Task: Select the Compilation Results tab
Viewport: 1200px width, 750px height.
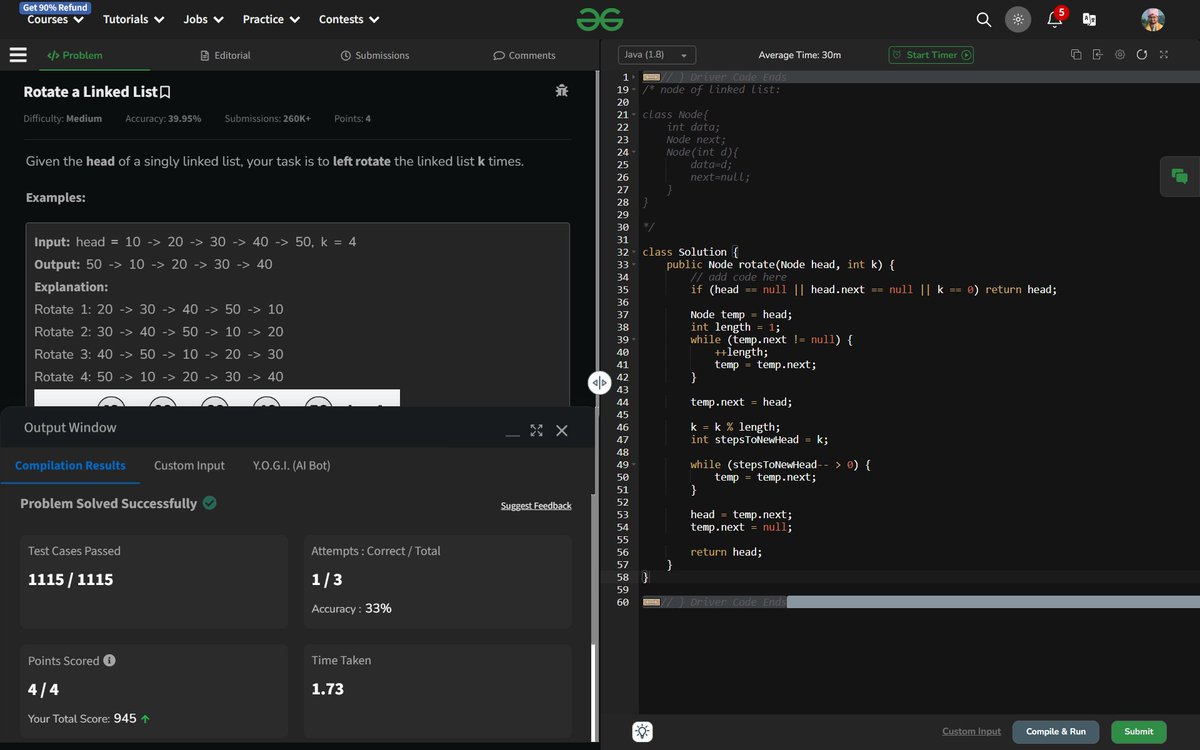Action: [x=70, y=465]
